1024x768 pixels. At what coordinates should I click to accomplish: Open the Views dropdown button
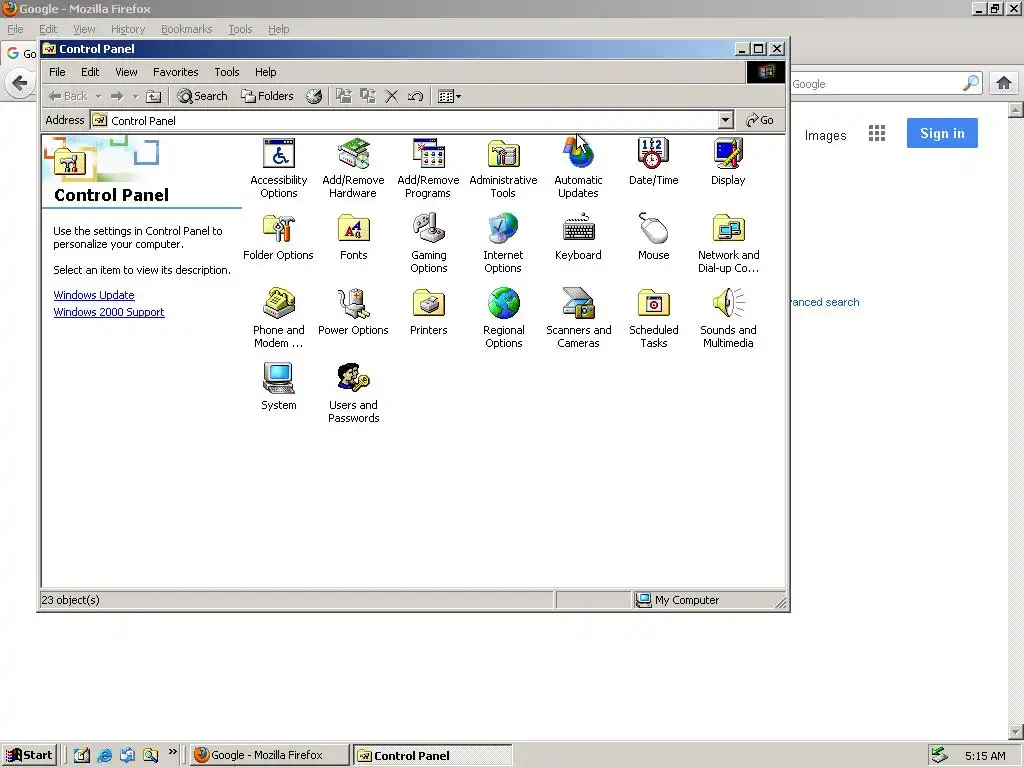click(x=449, y=96)
